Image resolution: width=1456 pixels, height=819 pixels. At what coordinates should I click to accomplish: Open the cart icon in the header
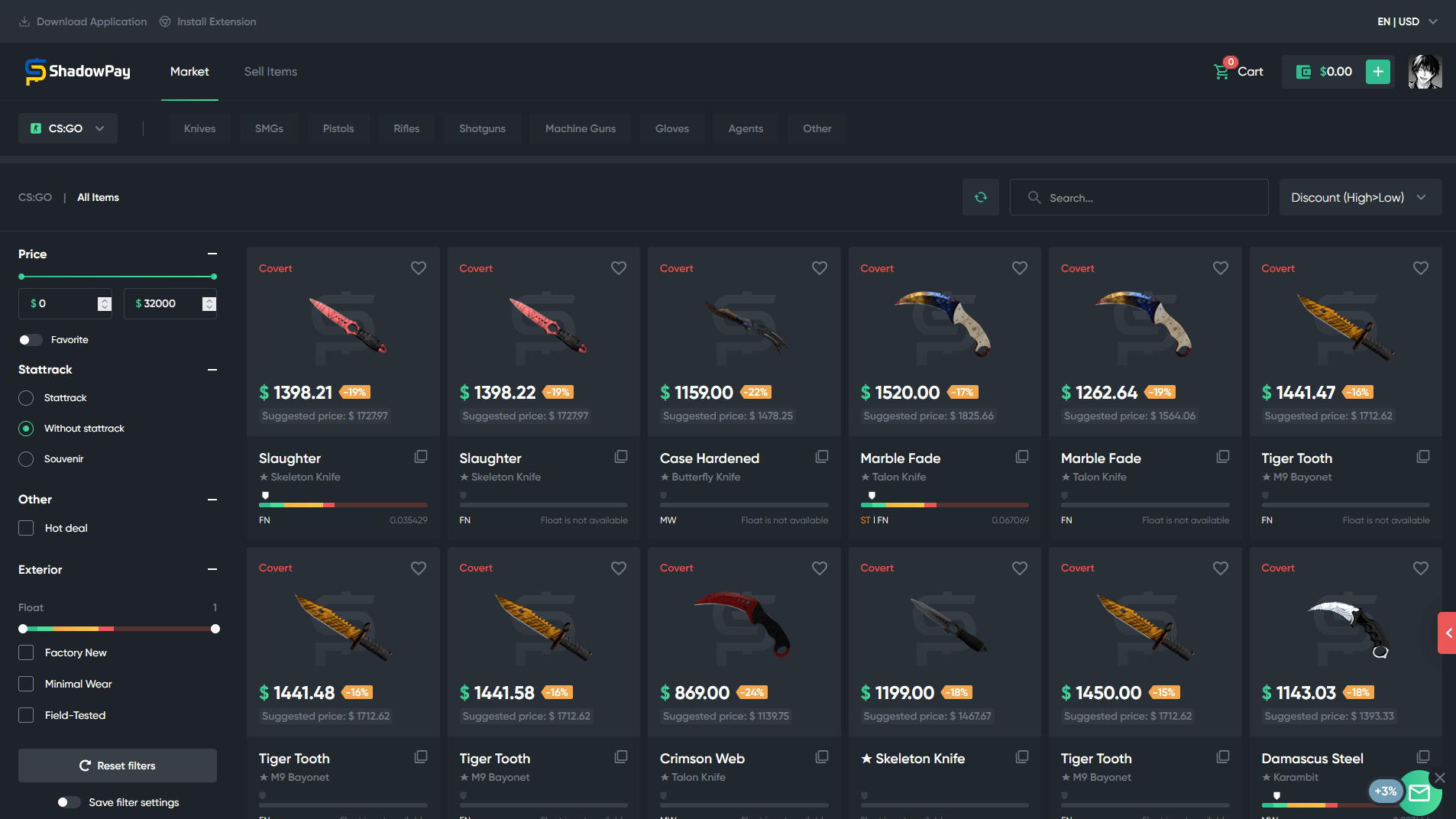[1221, 70]
